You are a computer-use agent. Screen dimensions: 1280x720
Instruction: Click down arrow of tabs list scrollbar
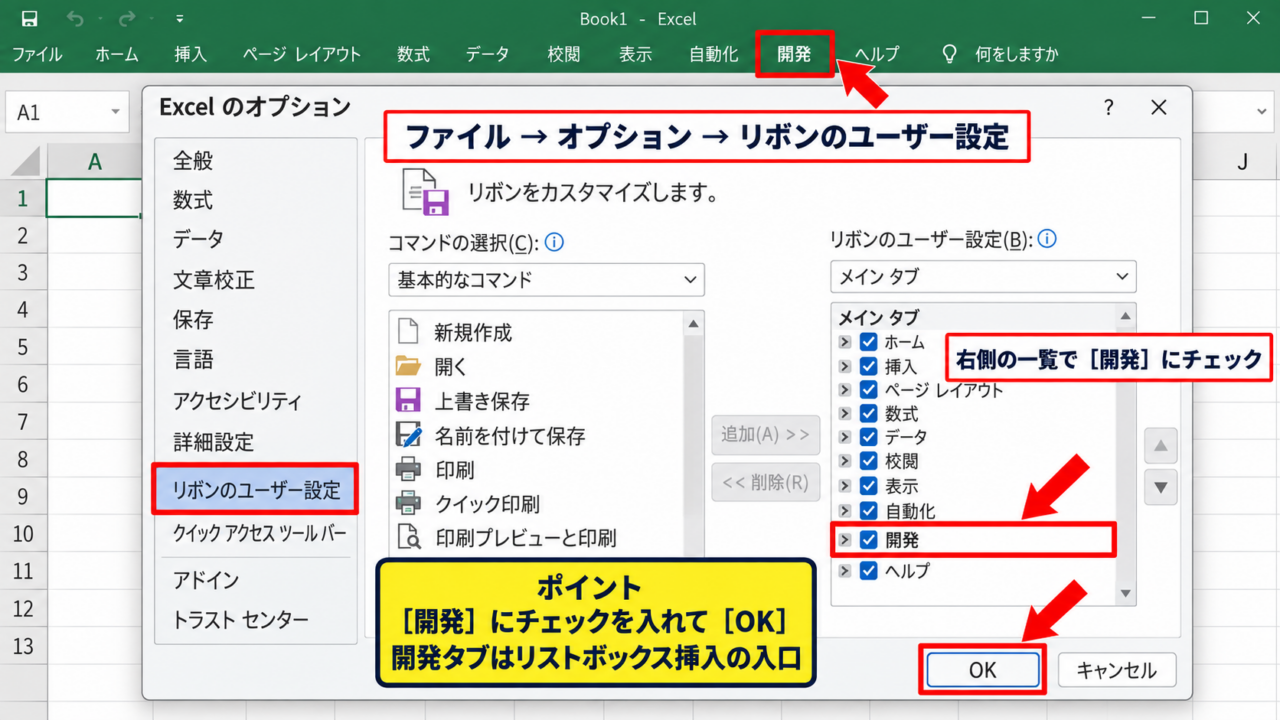1127,594
